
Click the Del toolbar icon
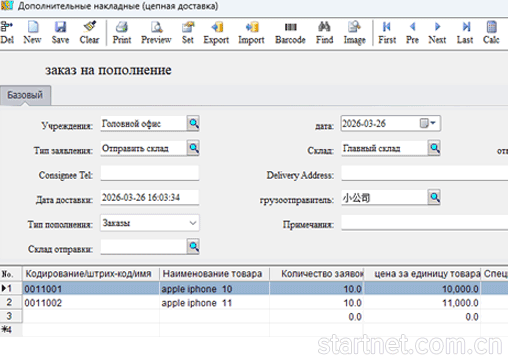[x=7, y=33]
